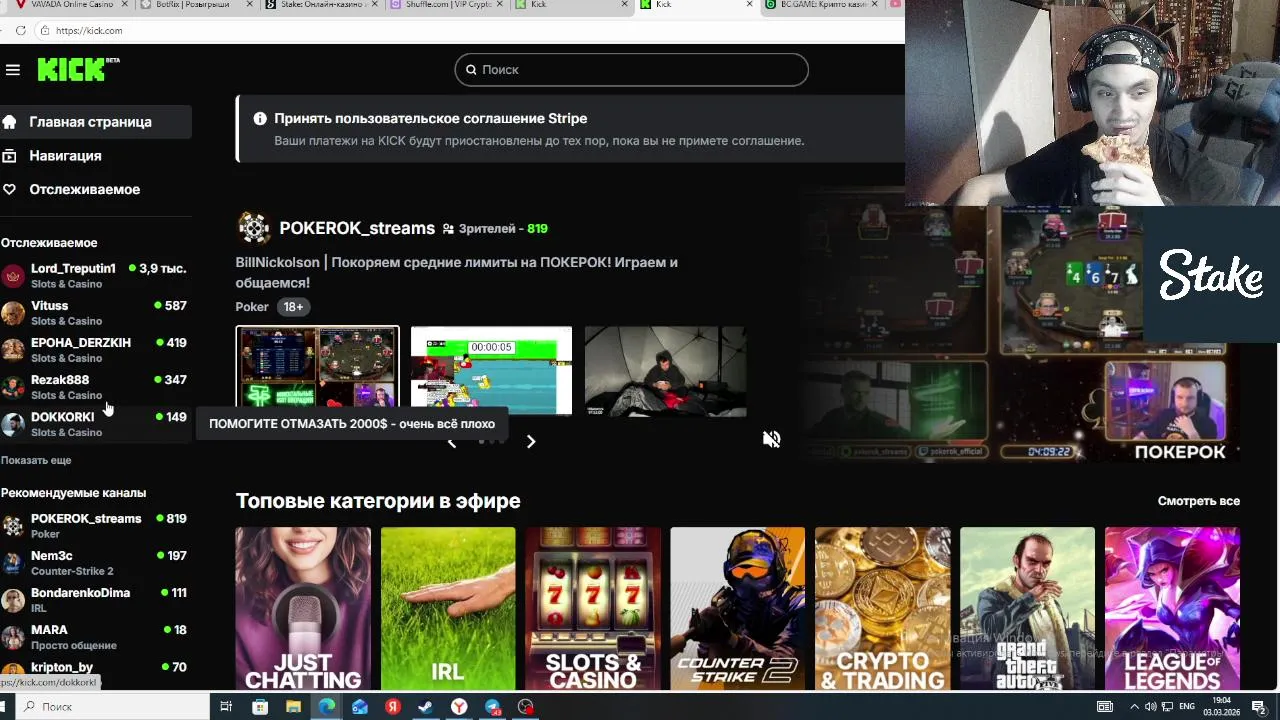This screenshot has width=1280, height=720.
Task: Go to next featured stream arrow
Action: [x=531, y=441]
